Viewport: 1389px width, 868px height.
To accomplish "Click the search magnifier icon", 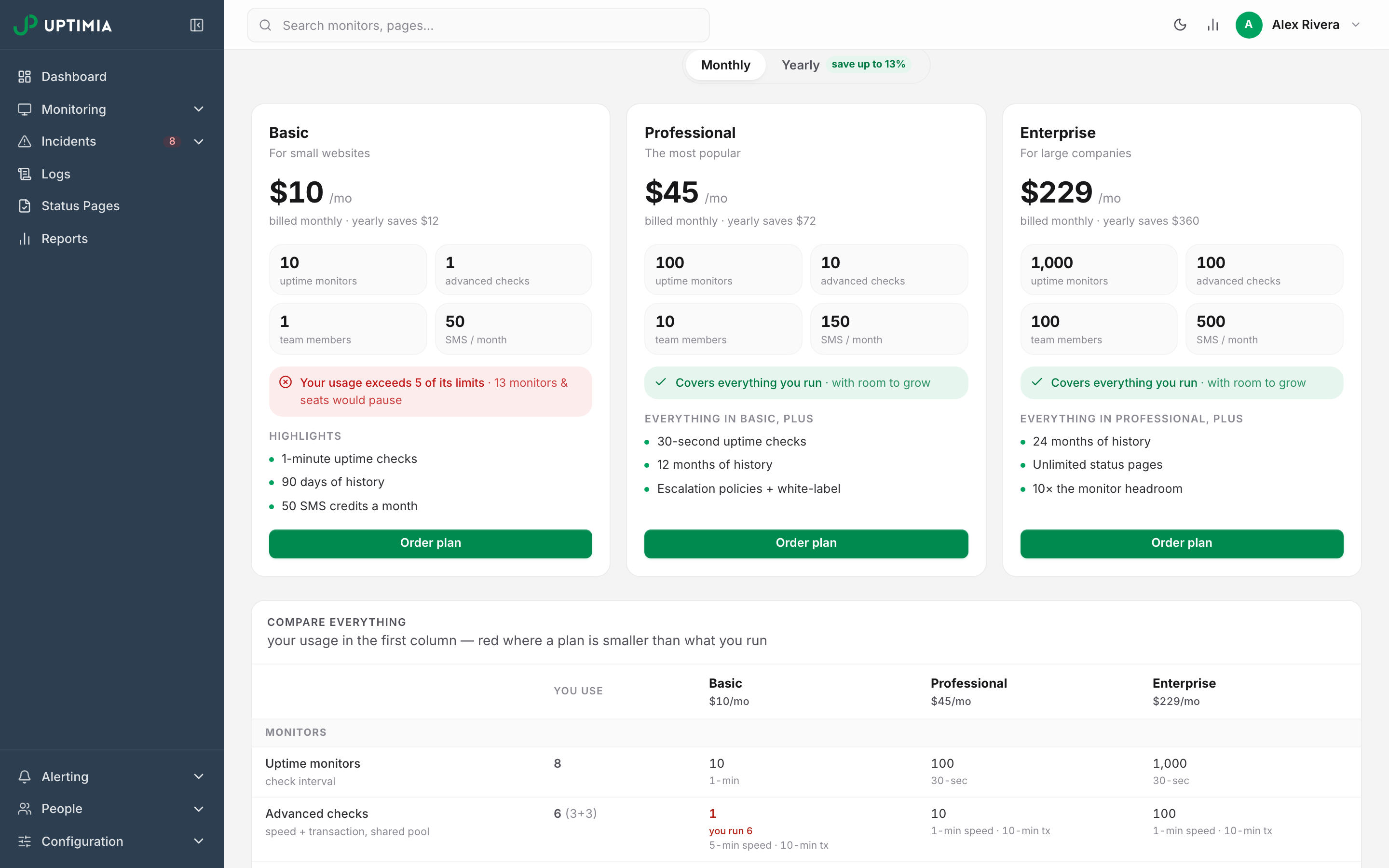I will [x=265, y=25].
